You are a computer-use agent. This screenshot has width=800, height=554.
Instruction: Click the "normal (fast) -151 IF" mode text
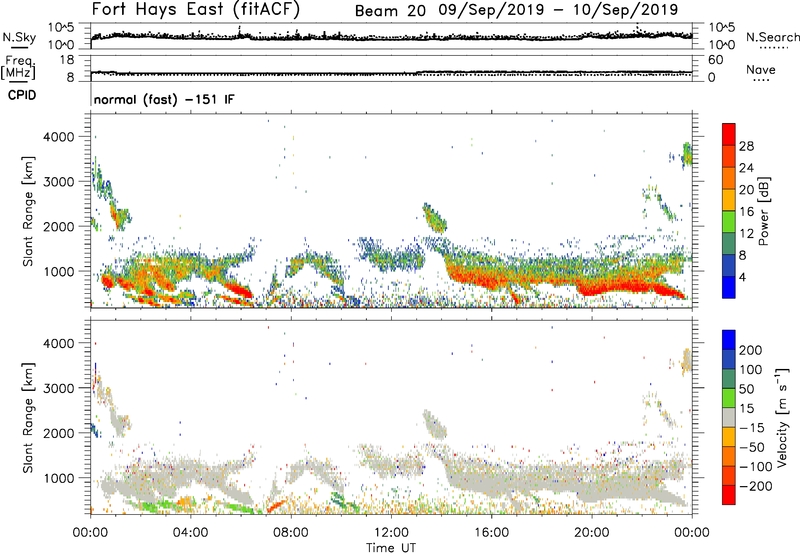tap(164, 99)
